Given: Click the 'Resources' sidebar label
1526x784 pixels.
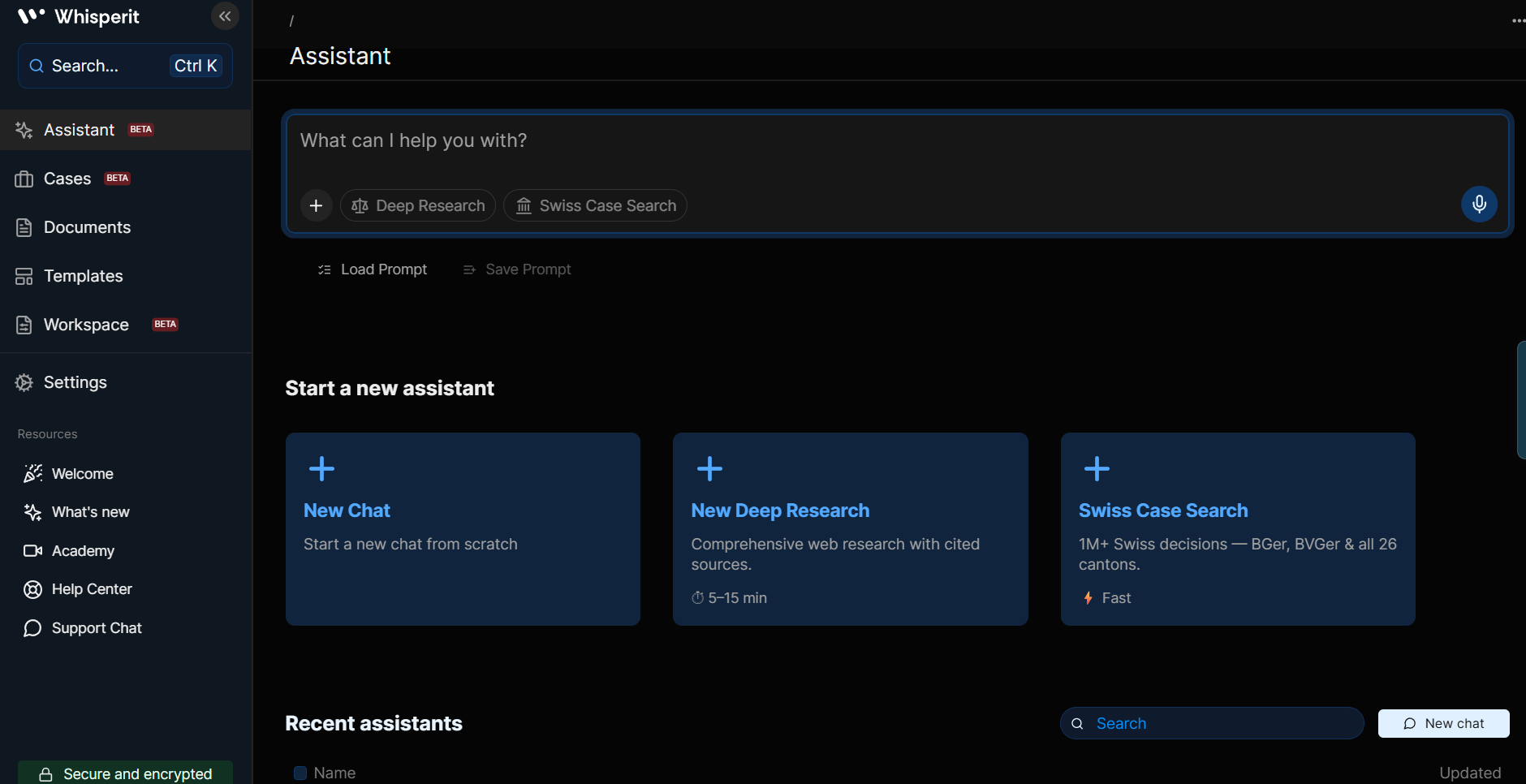Looking at the screenshot, I should pyautogui.click(x=48, y=434).
